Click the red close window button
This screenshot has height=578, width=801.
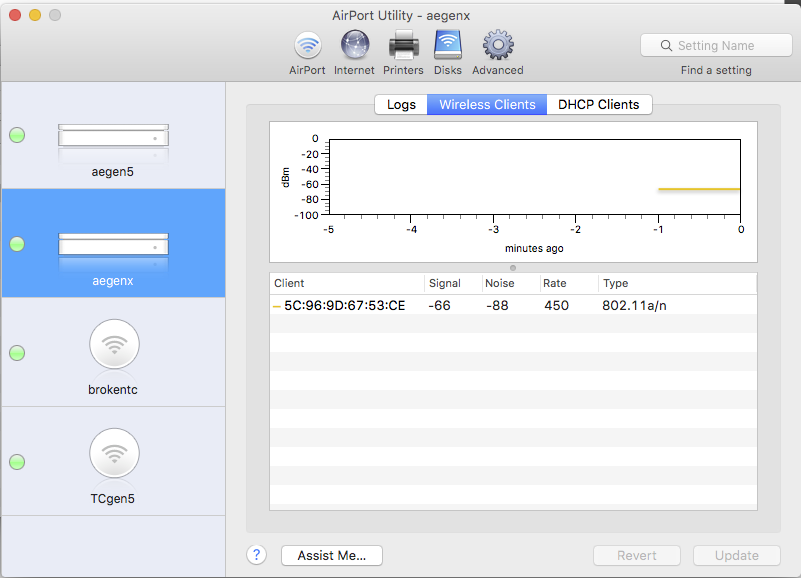(x=15, y=15)
